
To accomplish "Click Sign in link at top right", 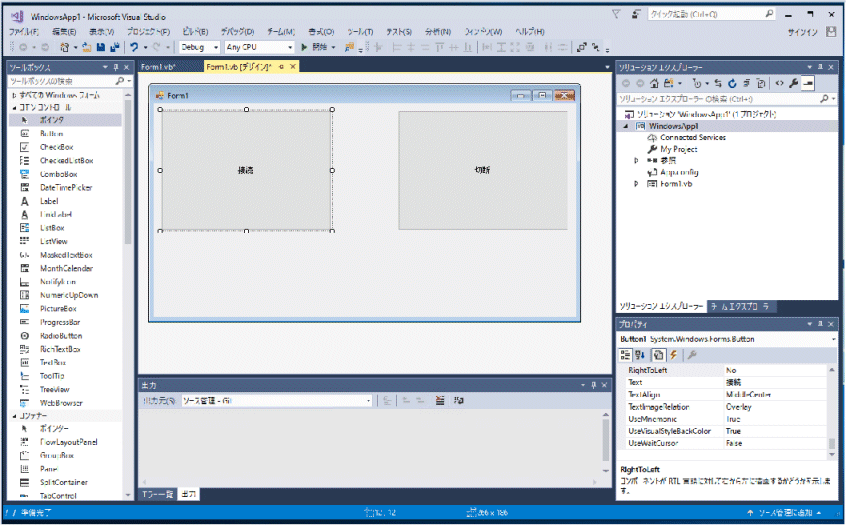I will coord(802,32).
